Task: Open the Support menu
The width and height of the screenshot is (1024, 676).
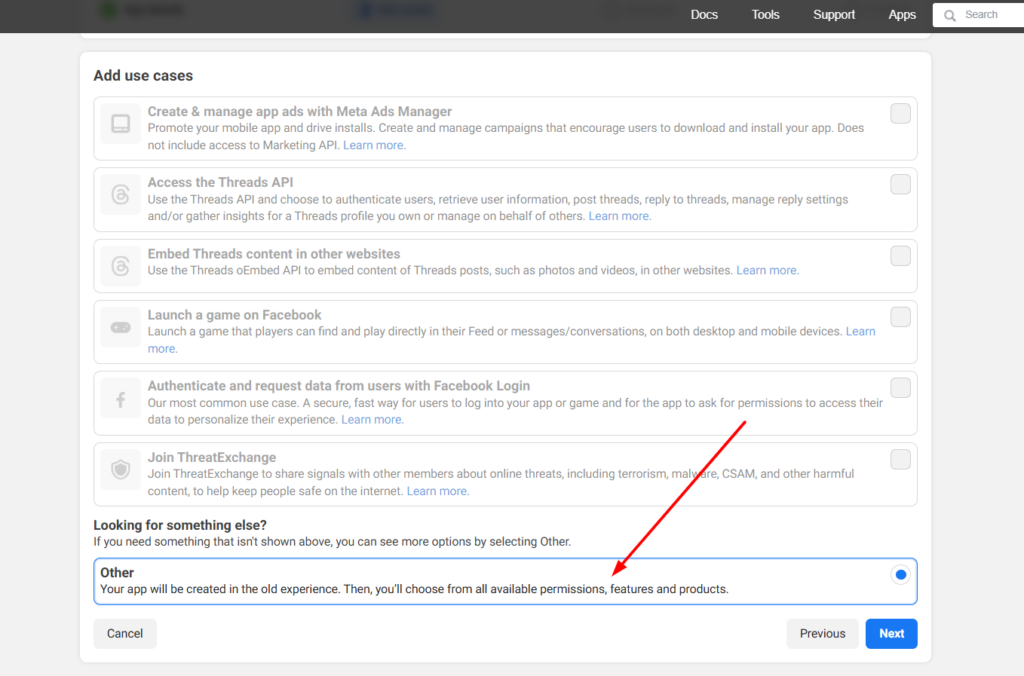Action: click(x=833, y=15)
